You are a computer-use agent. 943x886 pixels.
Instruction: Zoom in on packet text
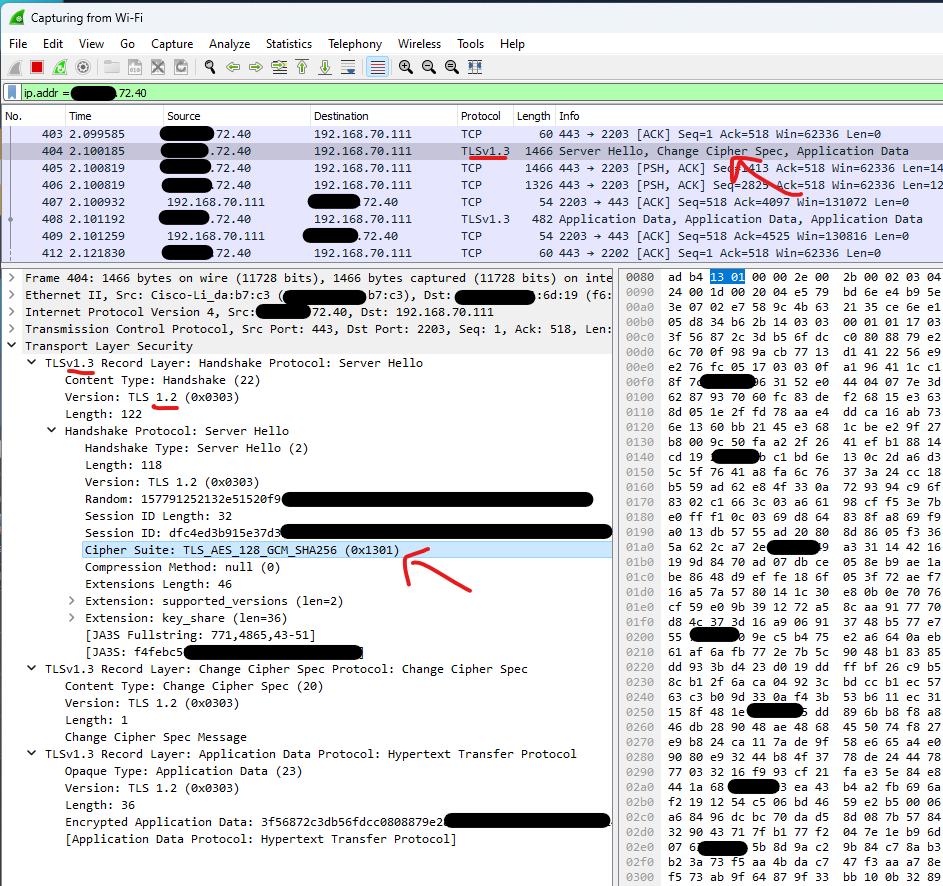406,67
